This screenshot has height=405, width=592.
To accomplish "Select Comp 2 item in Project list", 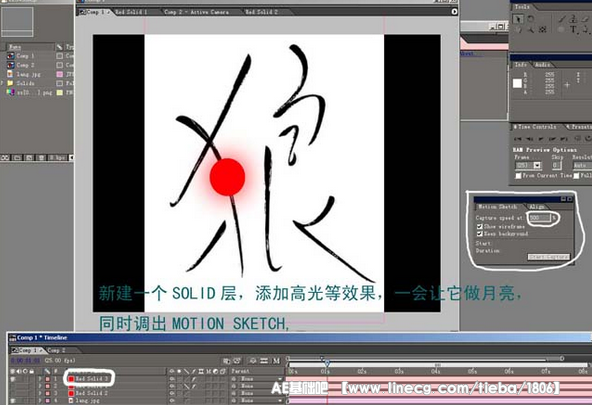I will (25, 65).
